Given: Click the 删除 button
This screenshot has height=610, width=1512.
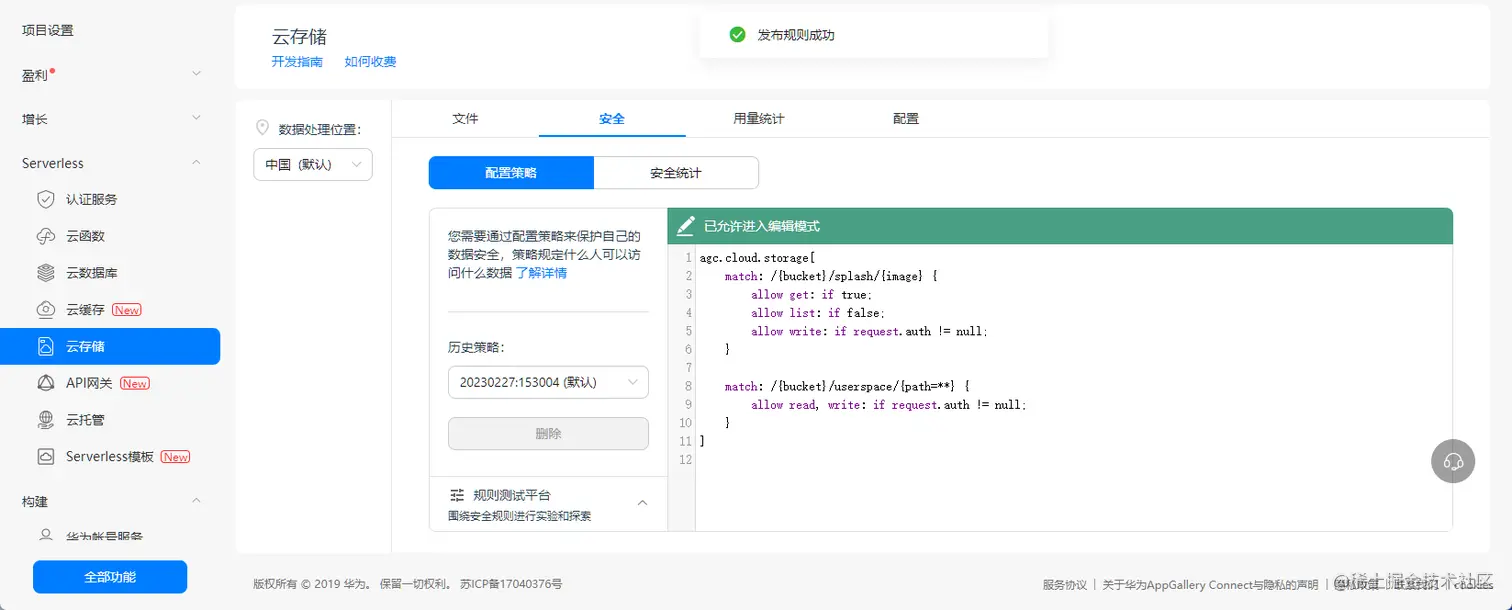Looking at the screenshot, I should pyautogui.click(x=548, y=434).
